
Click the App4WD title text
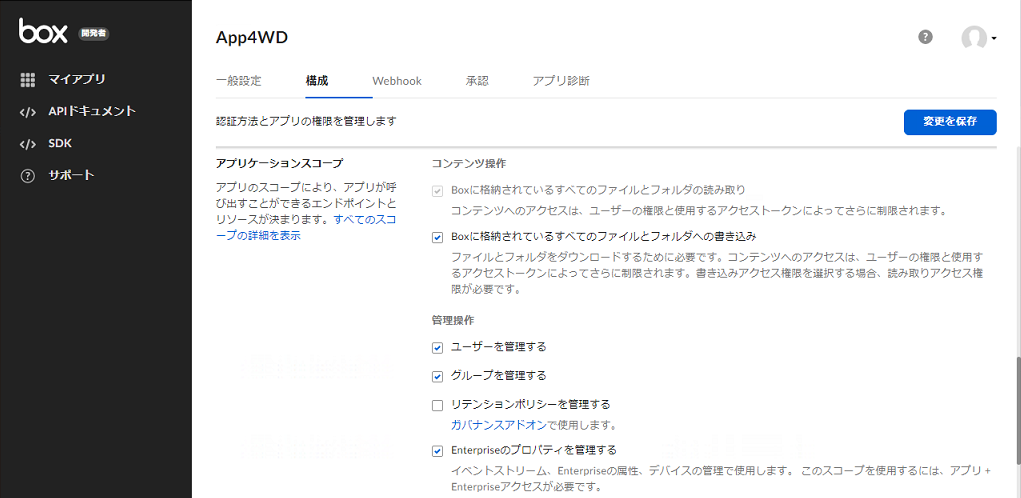(251, 38)
